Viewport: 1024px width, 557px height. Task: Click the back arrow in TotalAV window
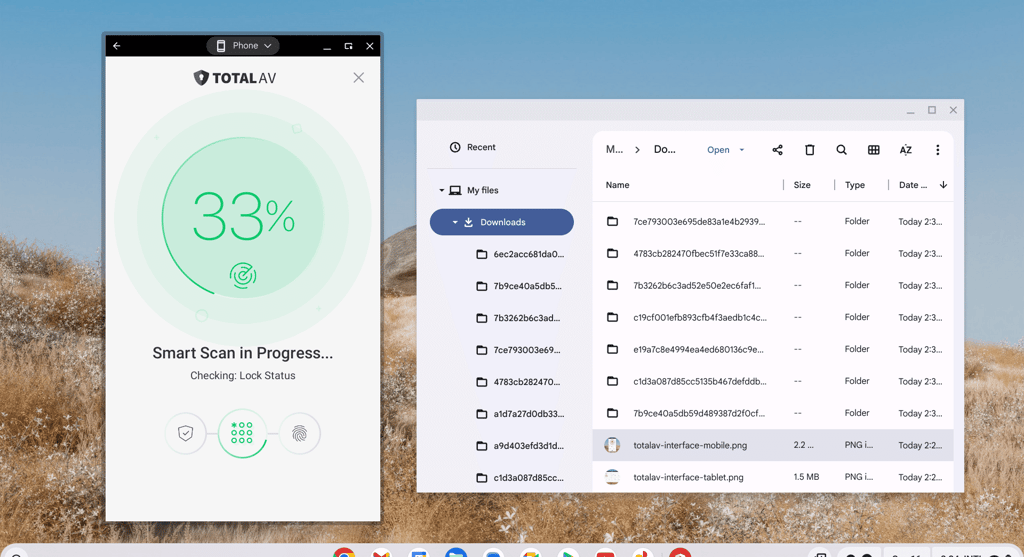coord(117,46)
